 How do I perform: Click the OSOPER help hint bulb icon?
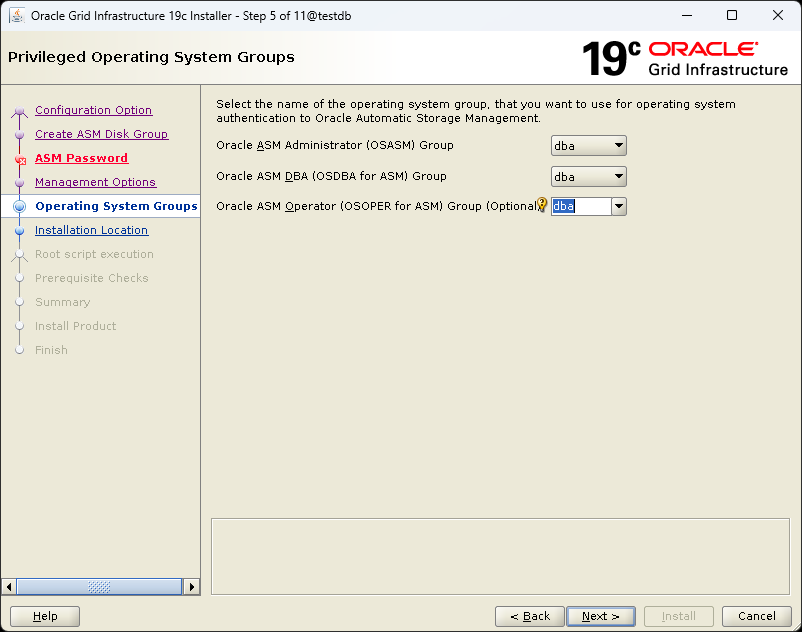(542, 205)
